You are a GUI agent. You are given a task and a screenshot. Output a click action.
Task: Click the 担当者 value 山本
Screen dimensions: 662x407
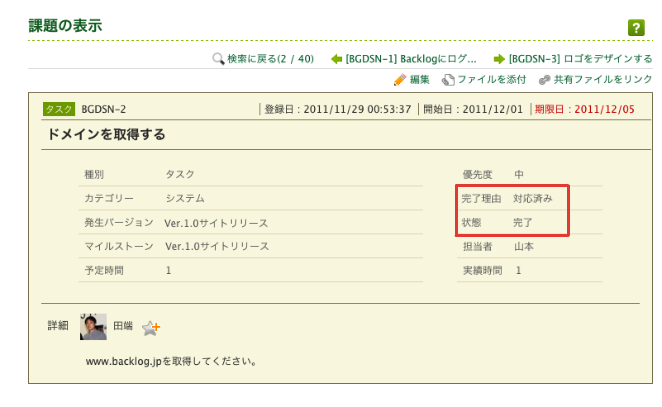tap(524, 247)
